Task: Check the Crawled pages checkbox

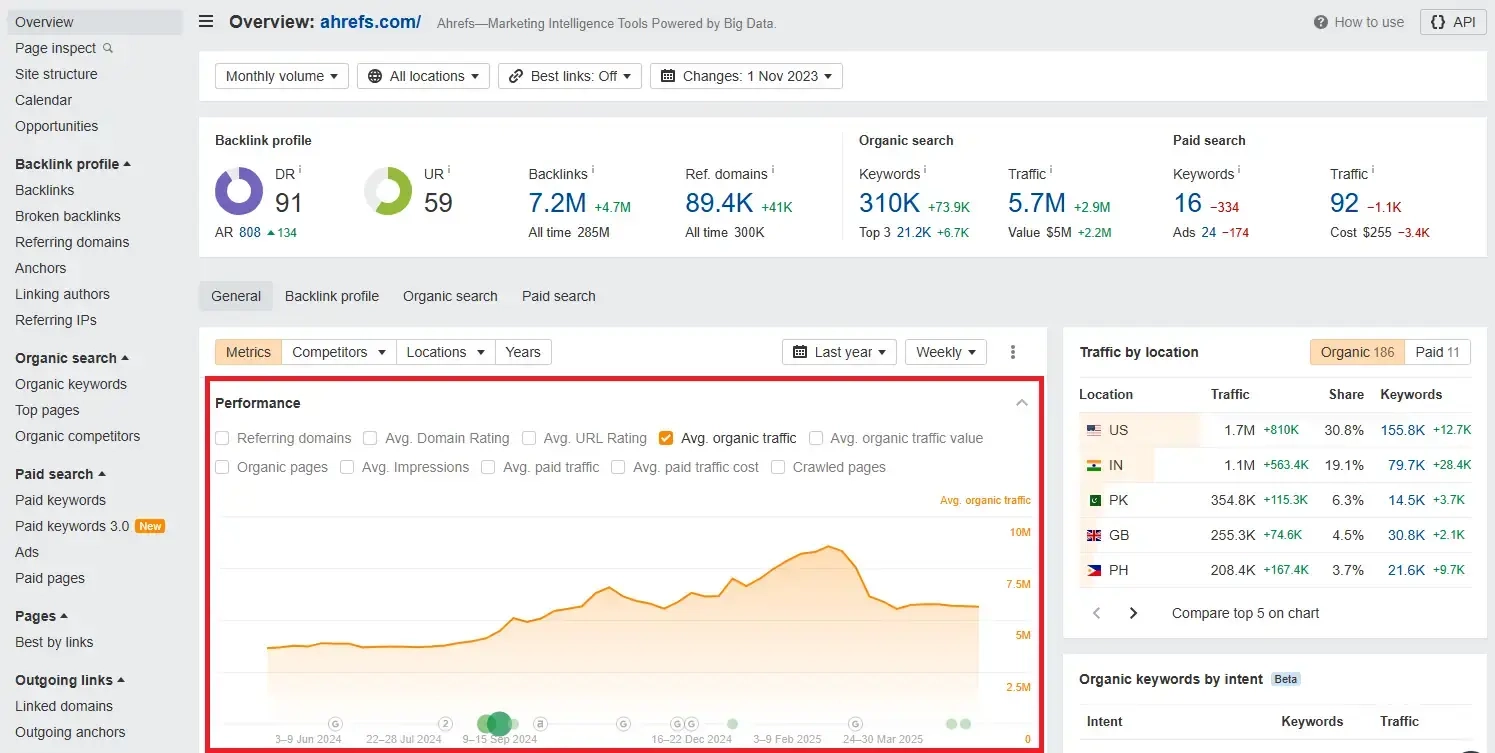Action: pos(778,467)
